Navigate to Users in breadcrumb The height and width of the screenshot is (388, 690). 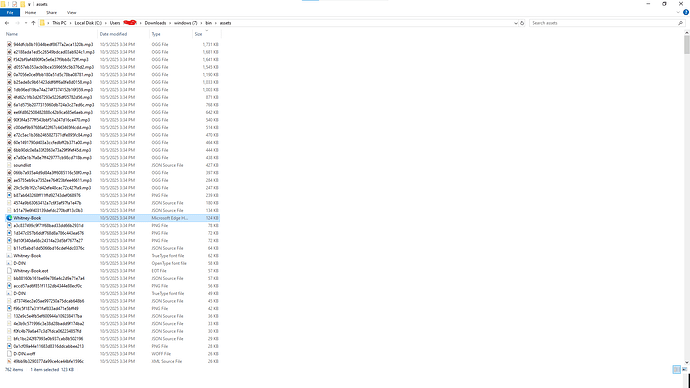point(115,23)
